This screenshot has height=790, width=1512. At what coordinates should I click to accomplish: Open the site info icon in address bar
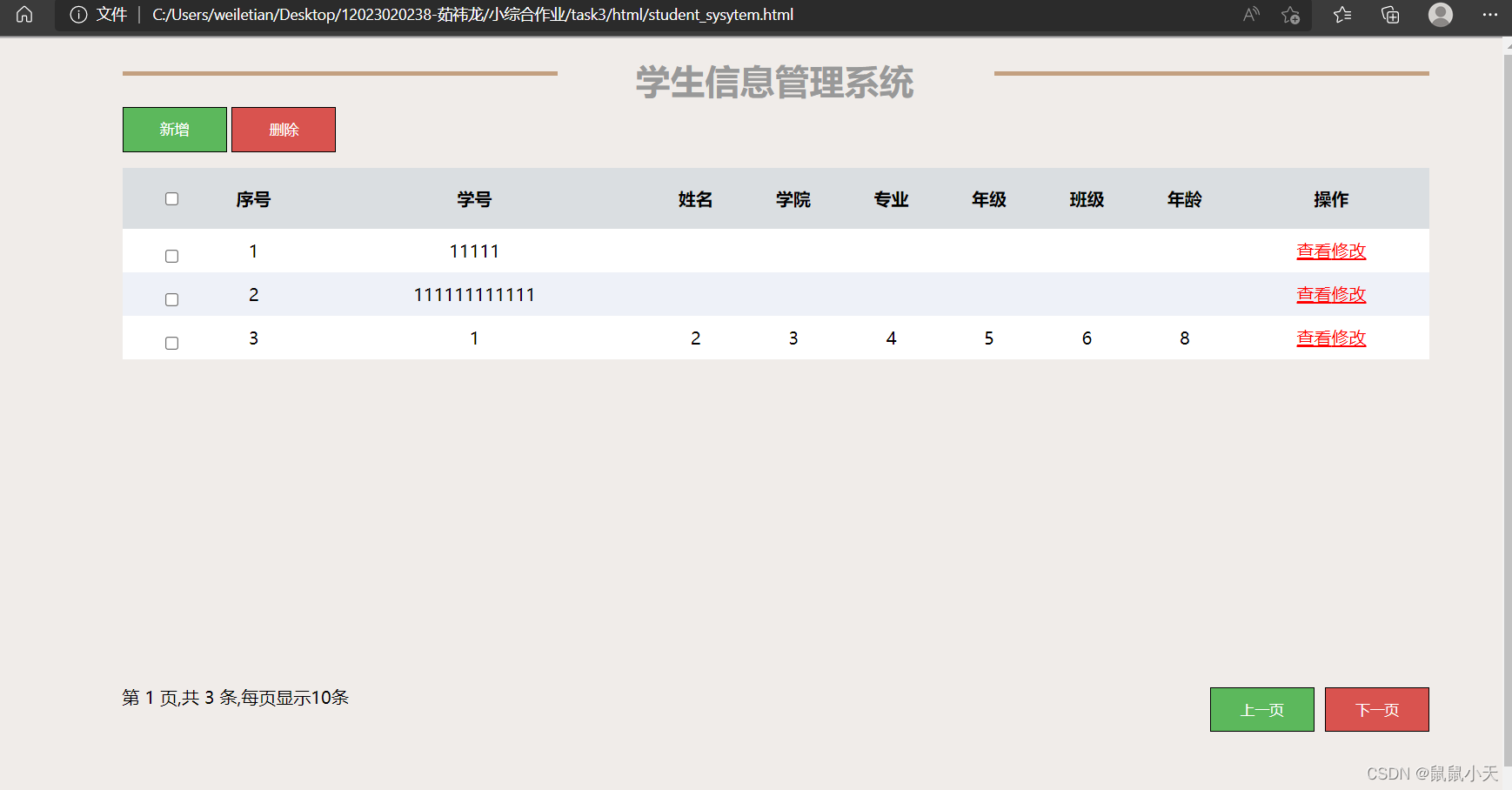pyautogui.click(x=78, y=15)
